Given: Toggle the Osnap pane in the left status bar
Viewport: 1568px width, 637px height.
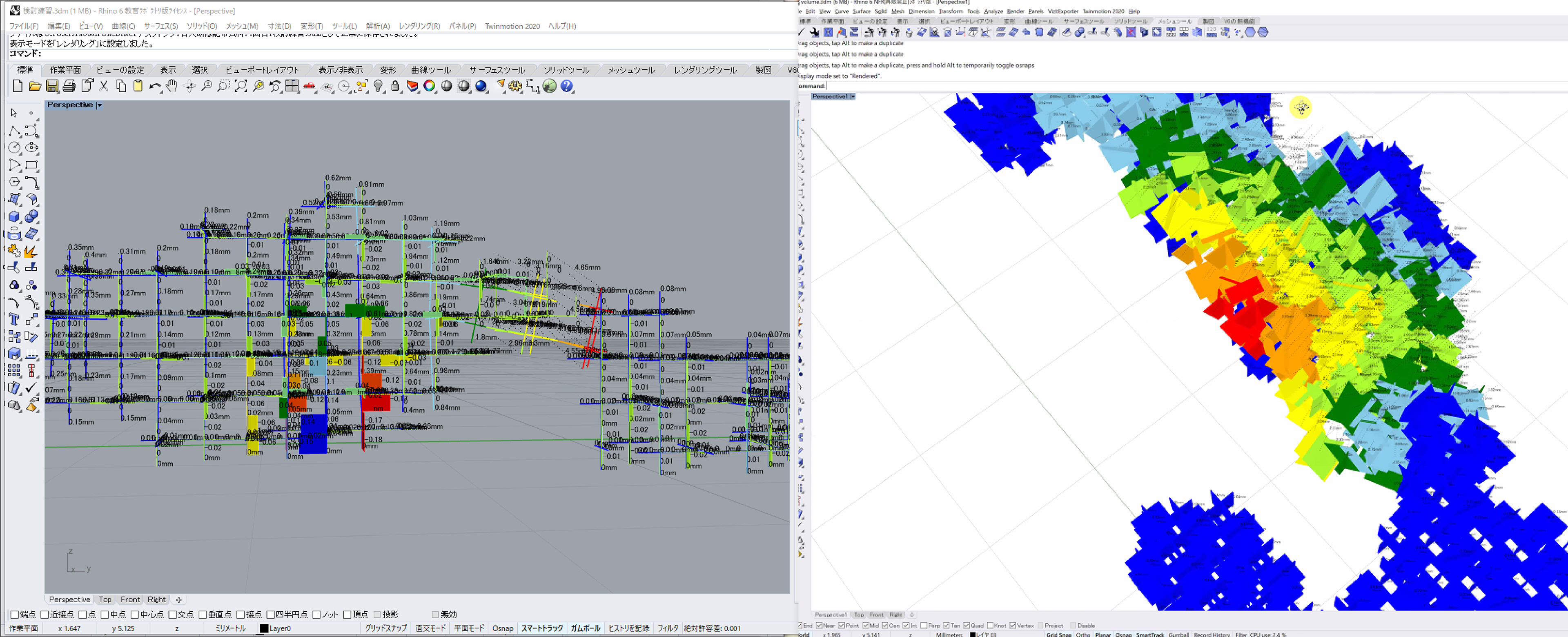Looking at the screenshot, I should [x=503, y=628].
